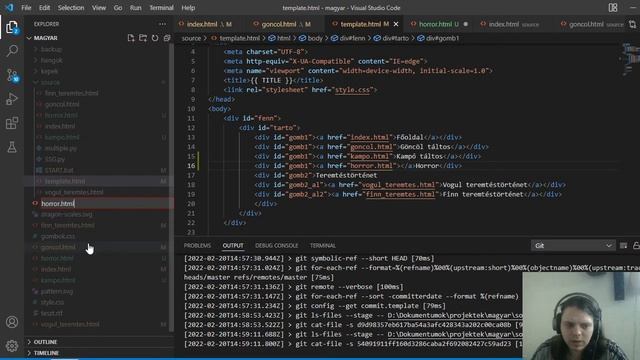Open the Explorer view in activity bar

point(12,28)
